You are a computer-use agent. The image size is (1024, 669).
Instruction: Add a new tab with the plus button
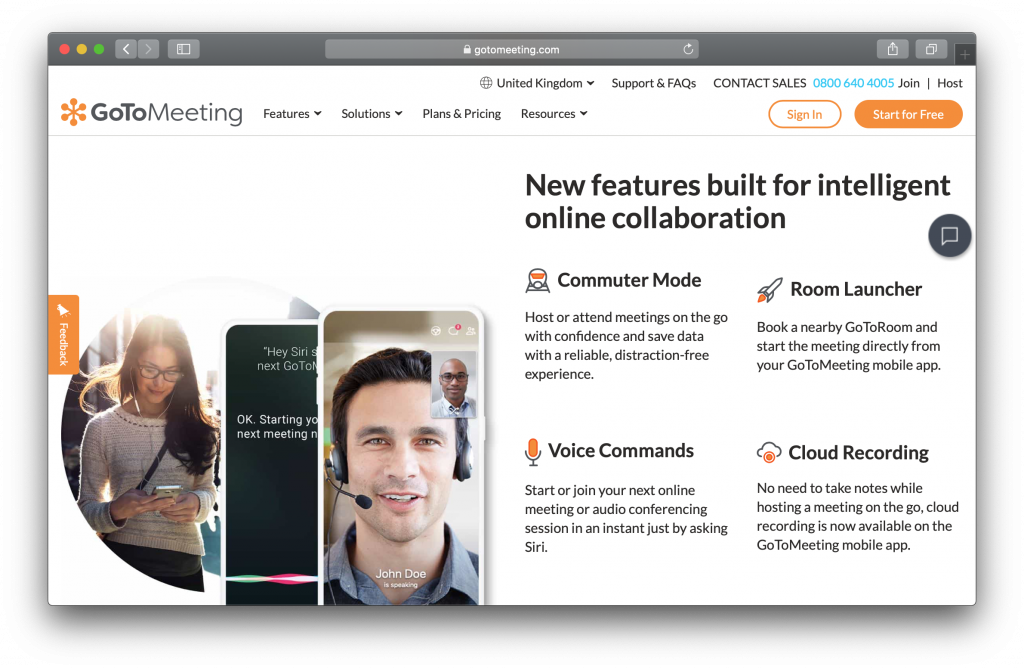pos(965,55)
